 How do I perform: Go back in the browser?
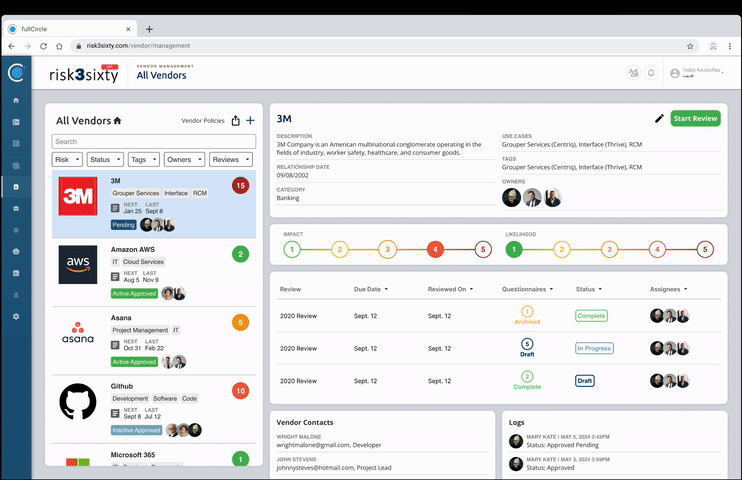pos(12,46)
